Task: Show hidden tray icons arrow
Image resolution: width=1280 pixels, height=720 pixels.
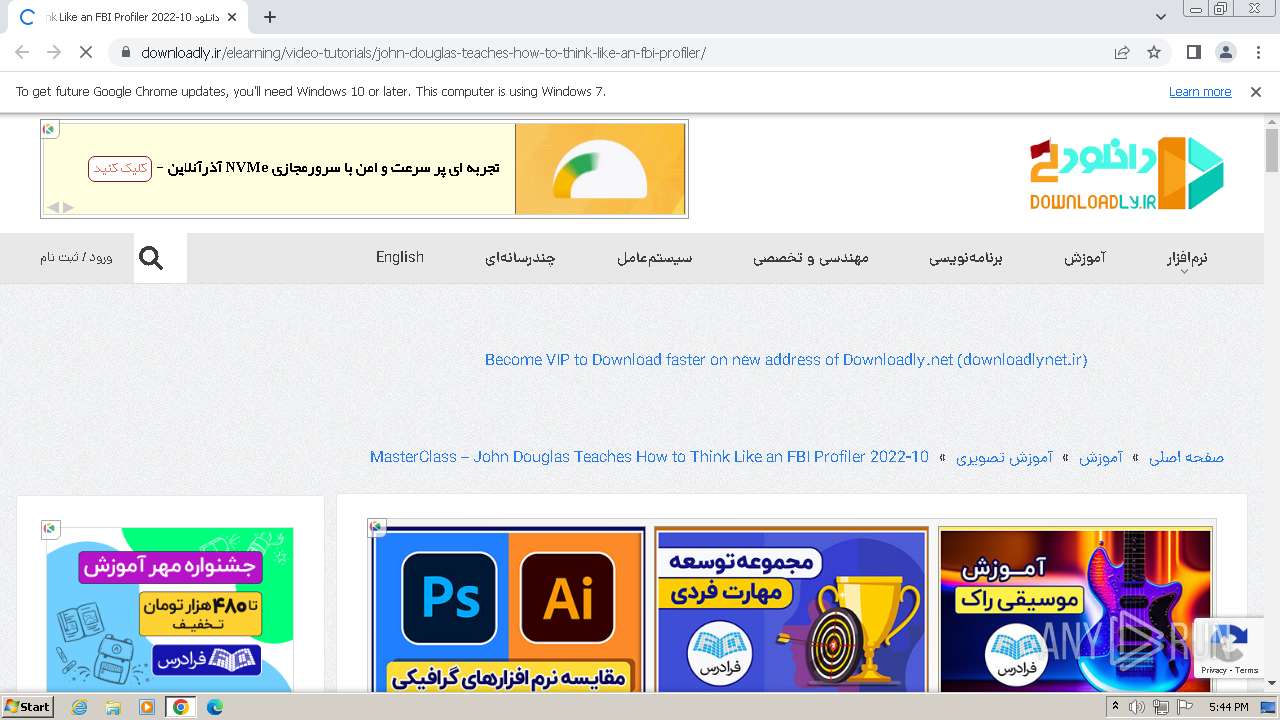Action: [x=1116, y=707]
